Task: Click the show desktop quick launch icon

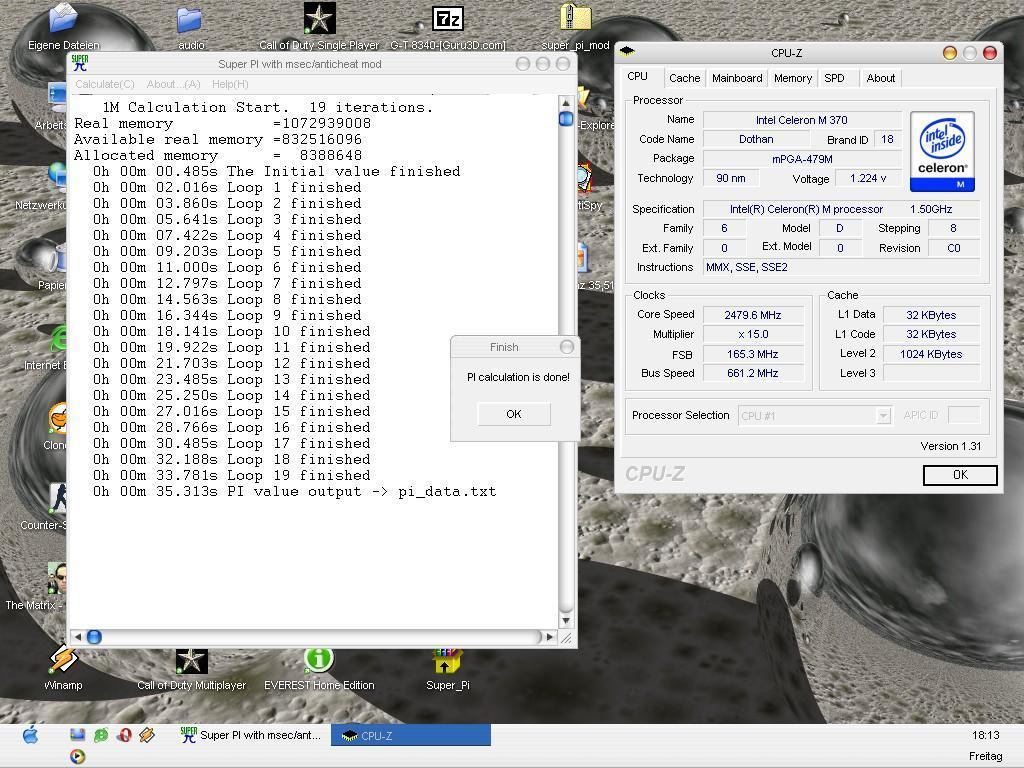Action: tap(78, 735)
